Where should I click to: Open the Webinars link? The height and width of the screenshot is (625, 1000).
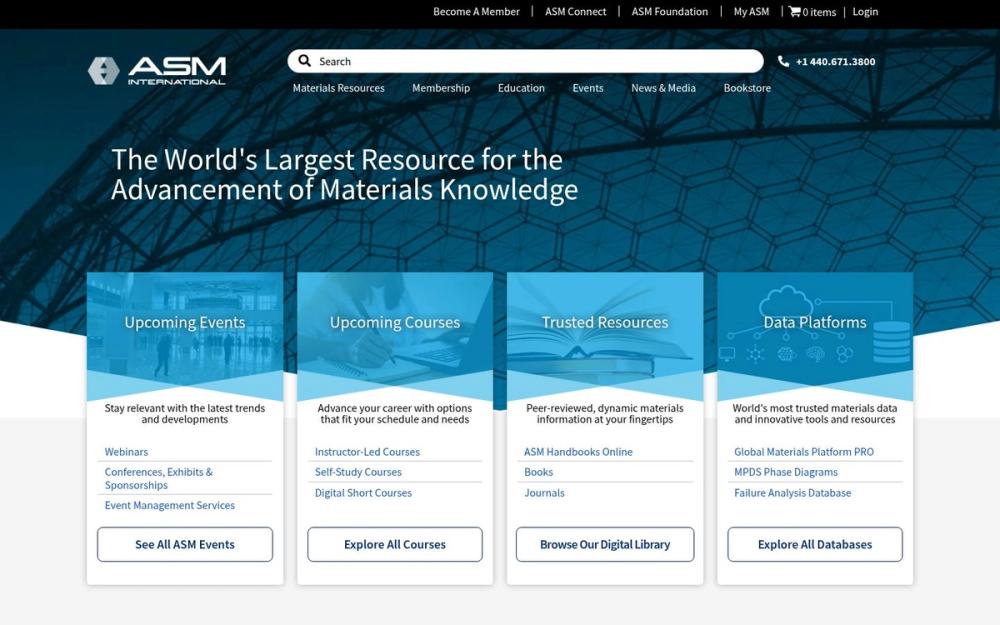point(126,452)
